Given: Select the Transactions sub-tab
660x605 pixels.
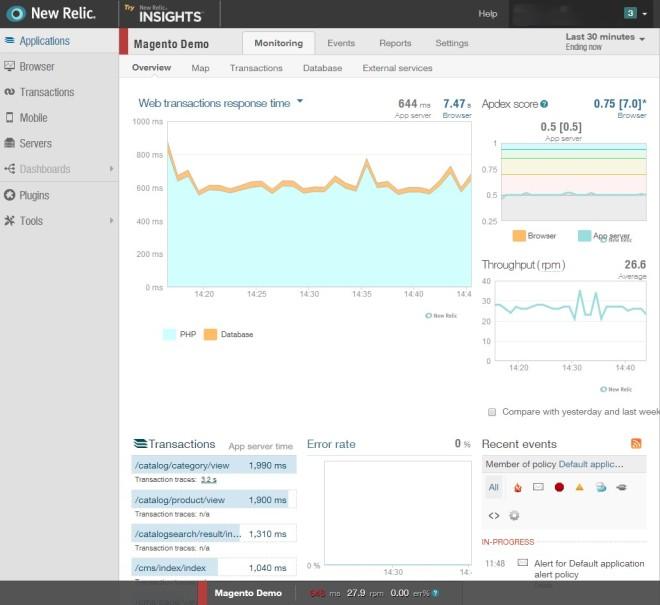Looking at the screenshot, I should [256, 68].
